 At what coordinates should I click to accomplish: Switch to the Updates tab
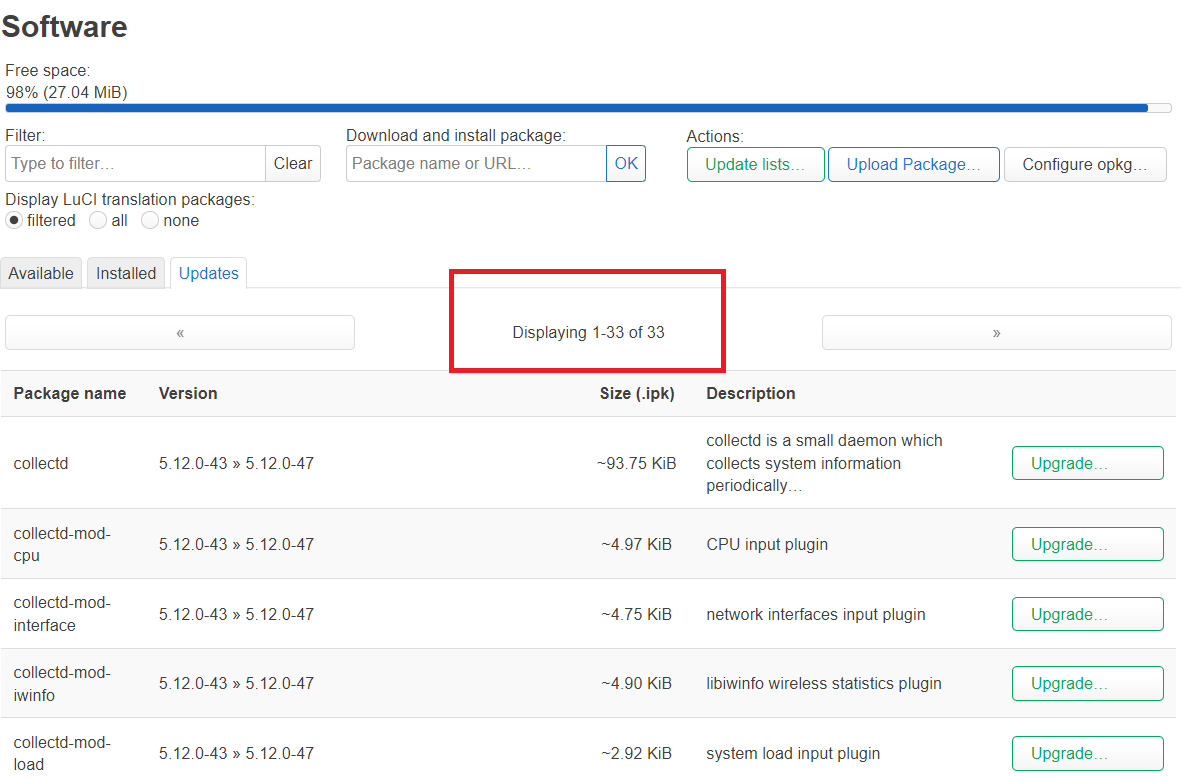[x=208, y=273]
